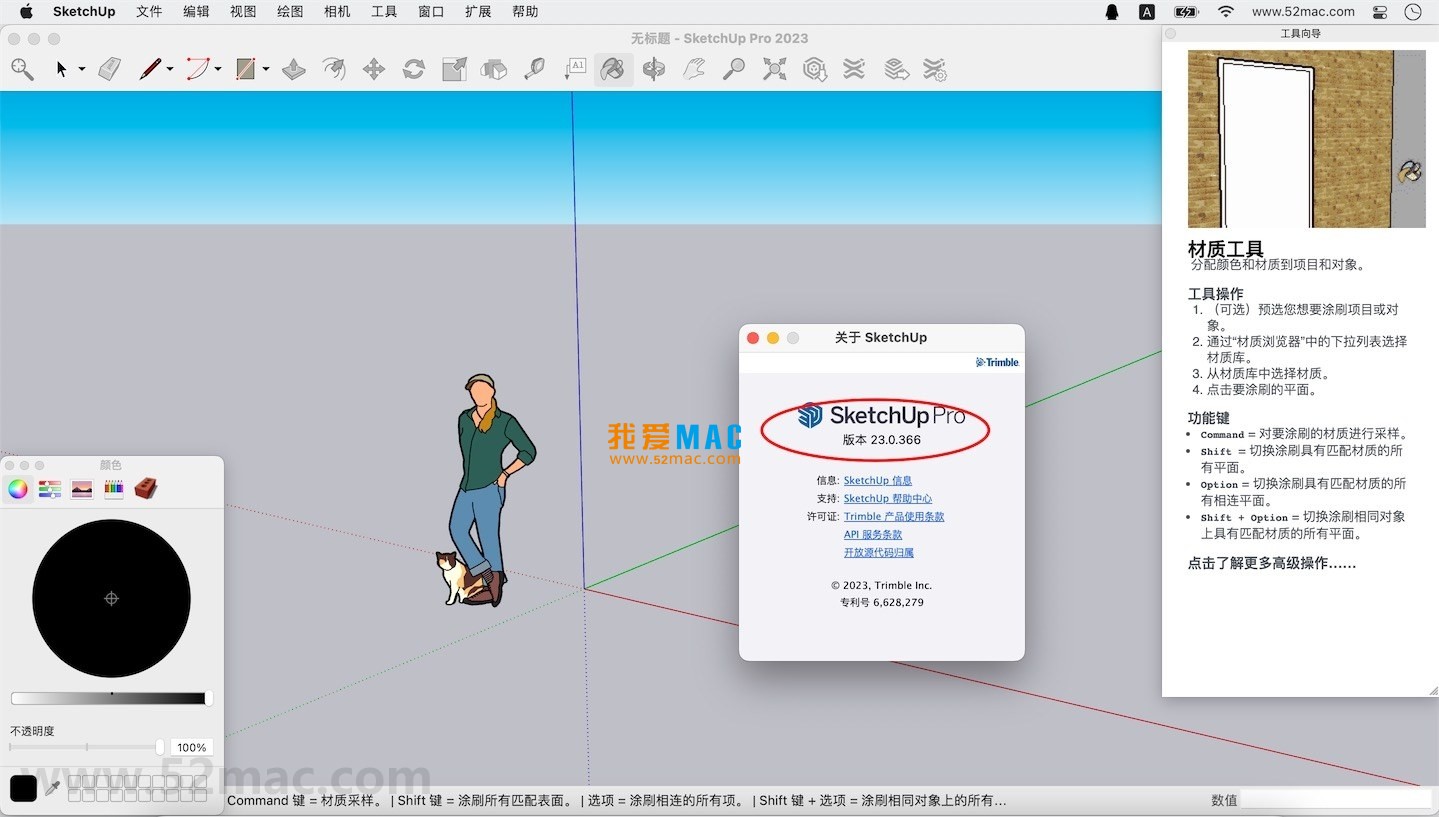Open the SketchUp 帮助中心 link
The width and height of the screenshot is (1439, 817).
point(888,498)
